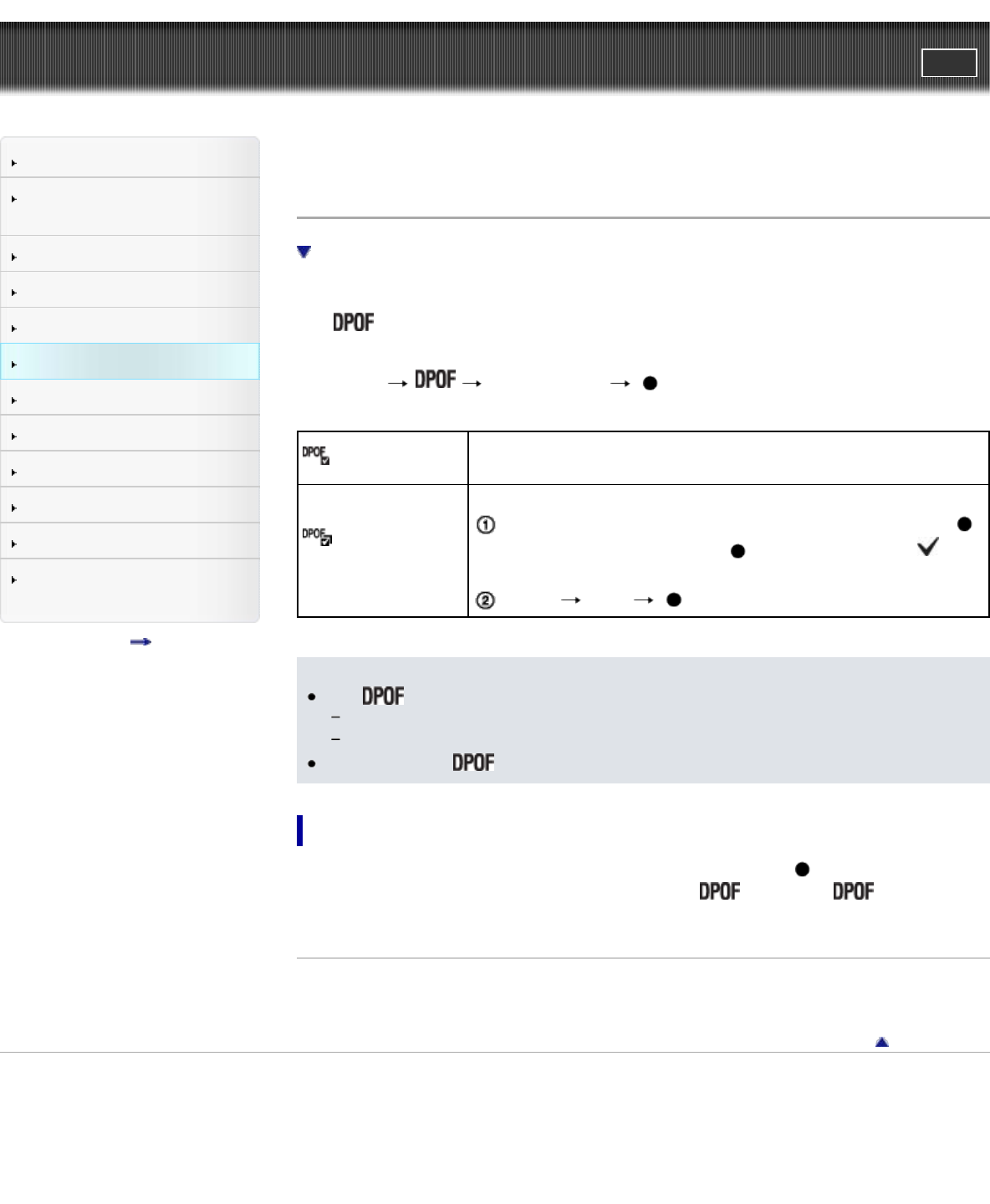Click the outlined button in the dark header

pyautogui.click(x=949, y=63)
